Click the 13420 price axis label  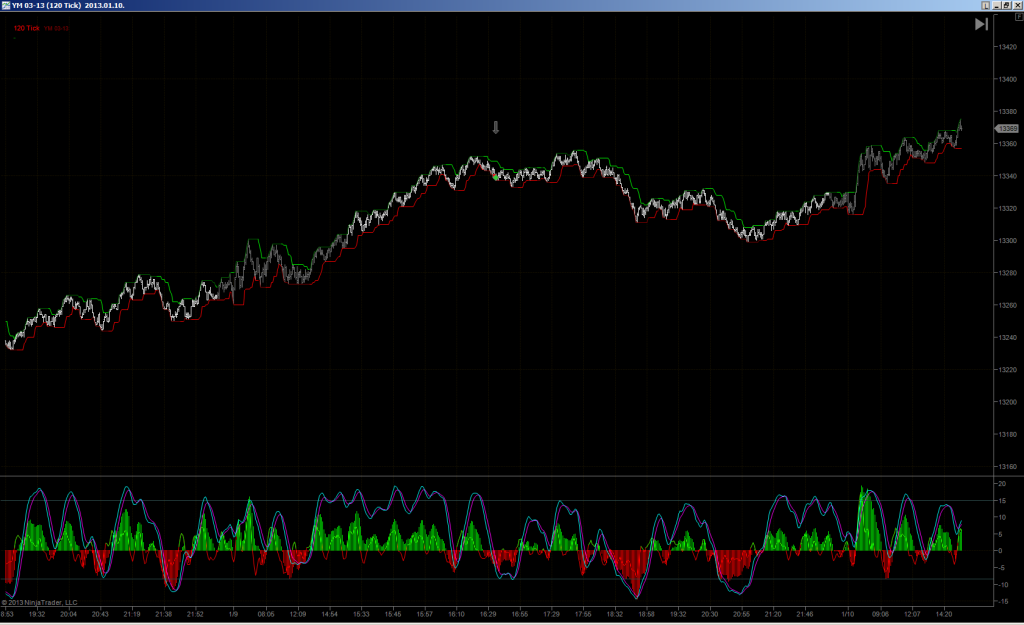click(1008, 47)
